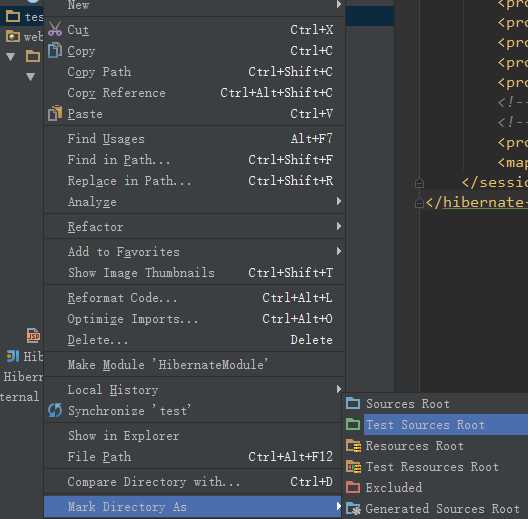Choose Cut from the context menu
Image resolution: width=528 pixels, height=519 pixels.
pyautogui.click(x=194, y=30)
